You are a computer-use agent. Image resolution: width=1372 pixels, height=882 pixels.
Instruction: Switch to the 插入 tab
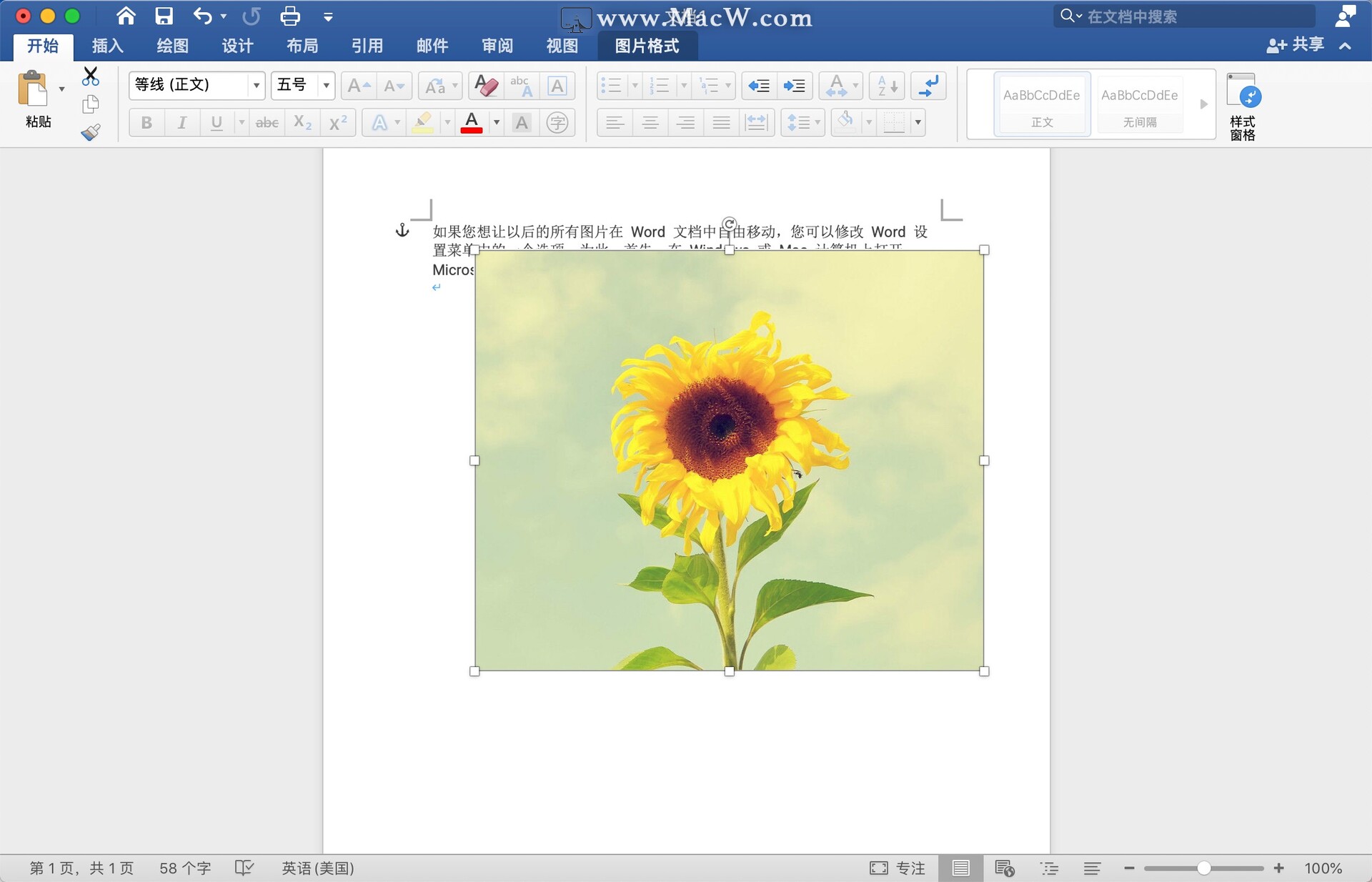108,46
